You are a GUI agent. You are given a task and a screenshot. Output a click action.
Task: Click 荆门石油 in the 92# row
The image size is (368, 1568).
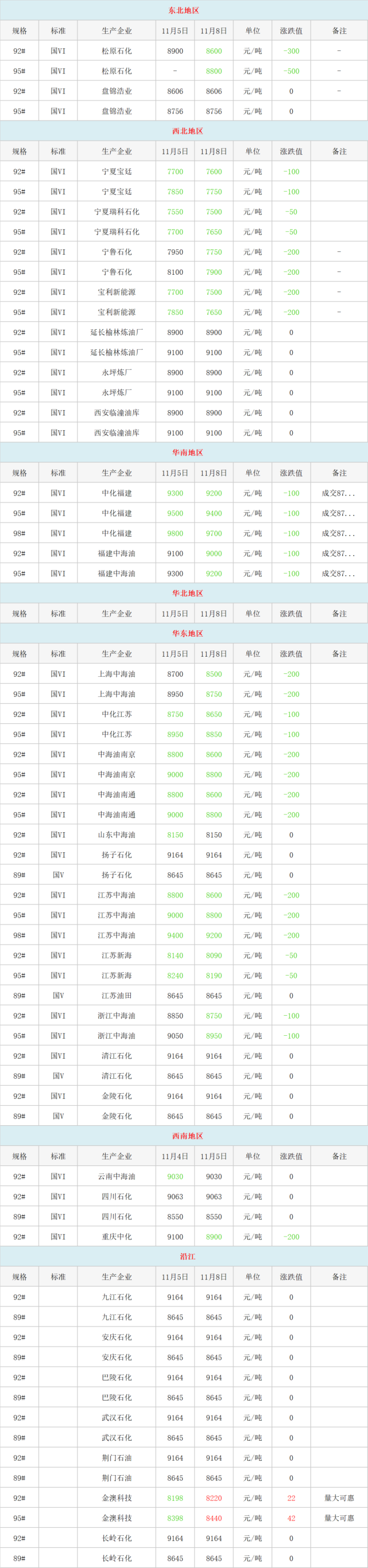click(x=117, y=1457)
